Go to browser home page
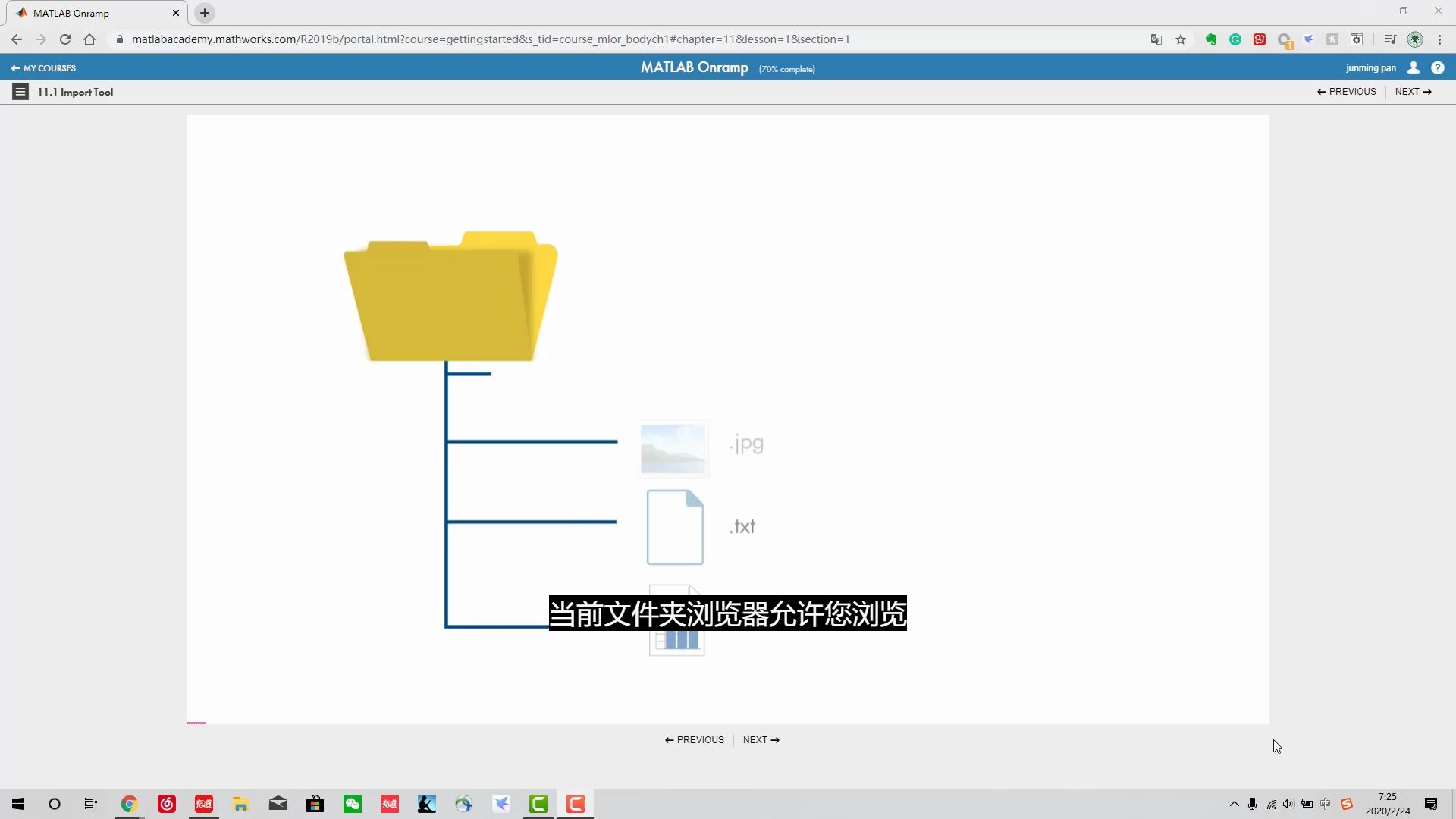 [89, 39]
